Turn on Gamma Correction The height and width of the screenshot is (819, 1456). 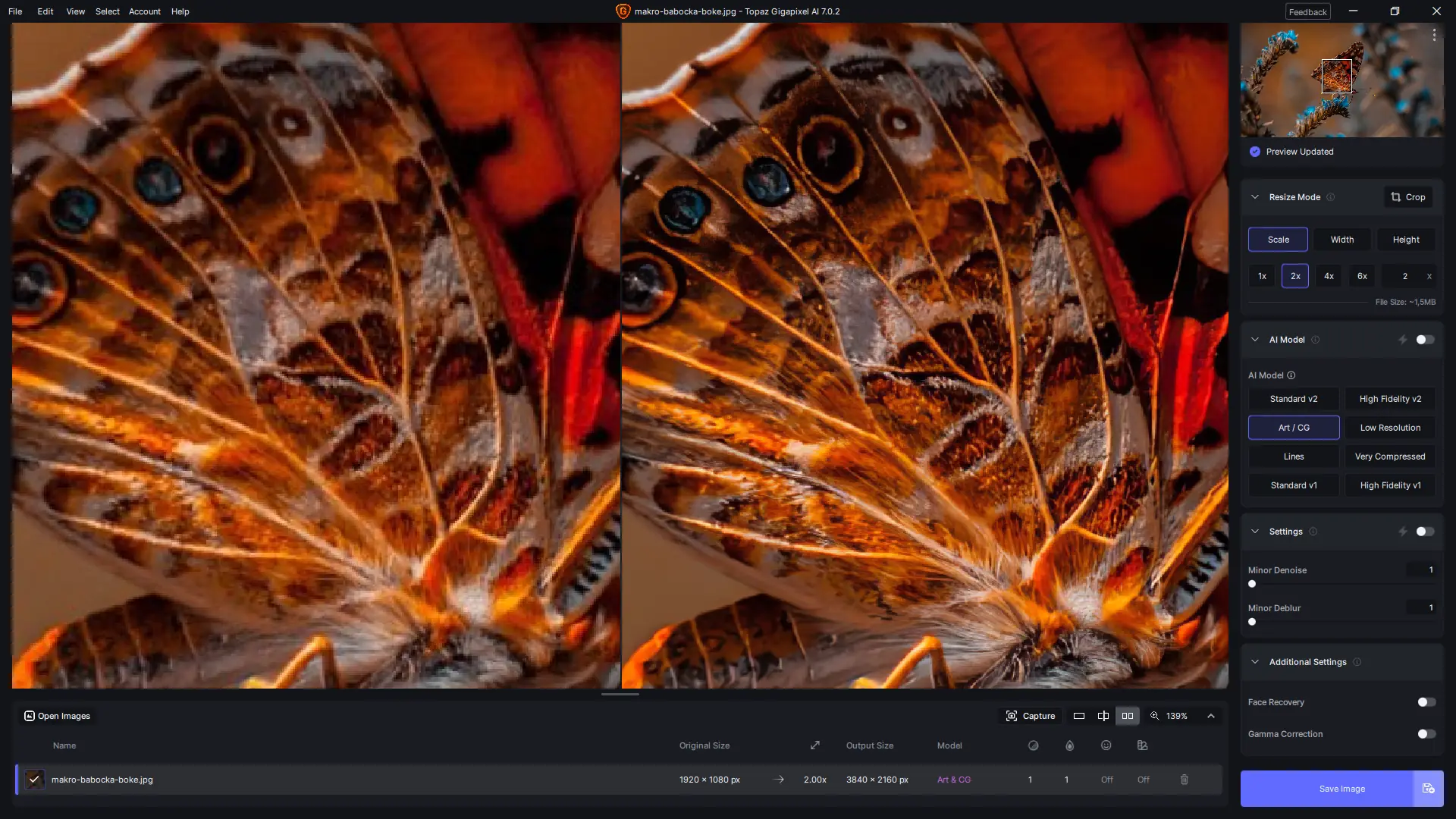(1426, 734)
